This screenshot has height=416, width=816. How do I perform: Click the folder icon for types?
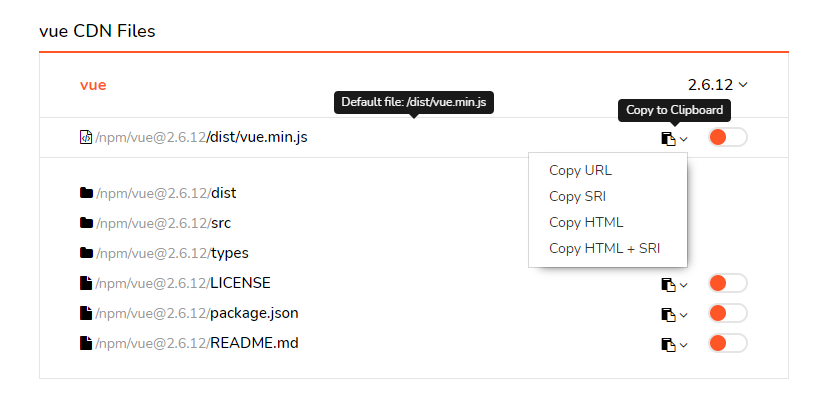pyautogui.click(x=86, y=253)
